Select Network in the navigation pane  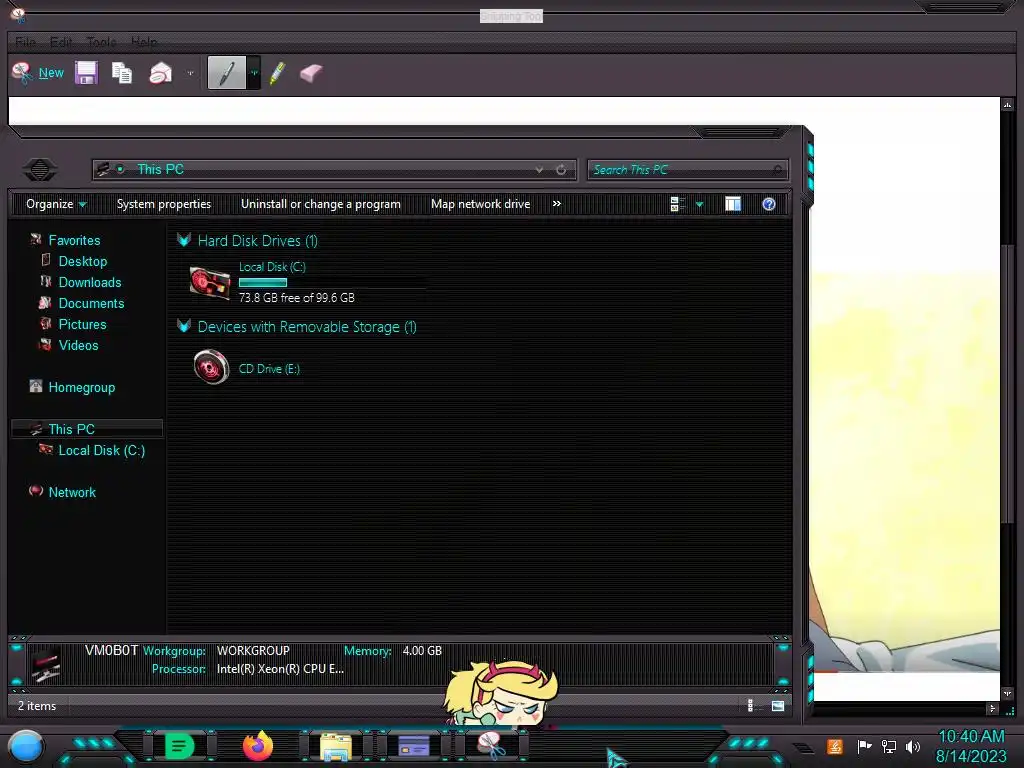(72, 492)
